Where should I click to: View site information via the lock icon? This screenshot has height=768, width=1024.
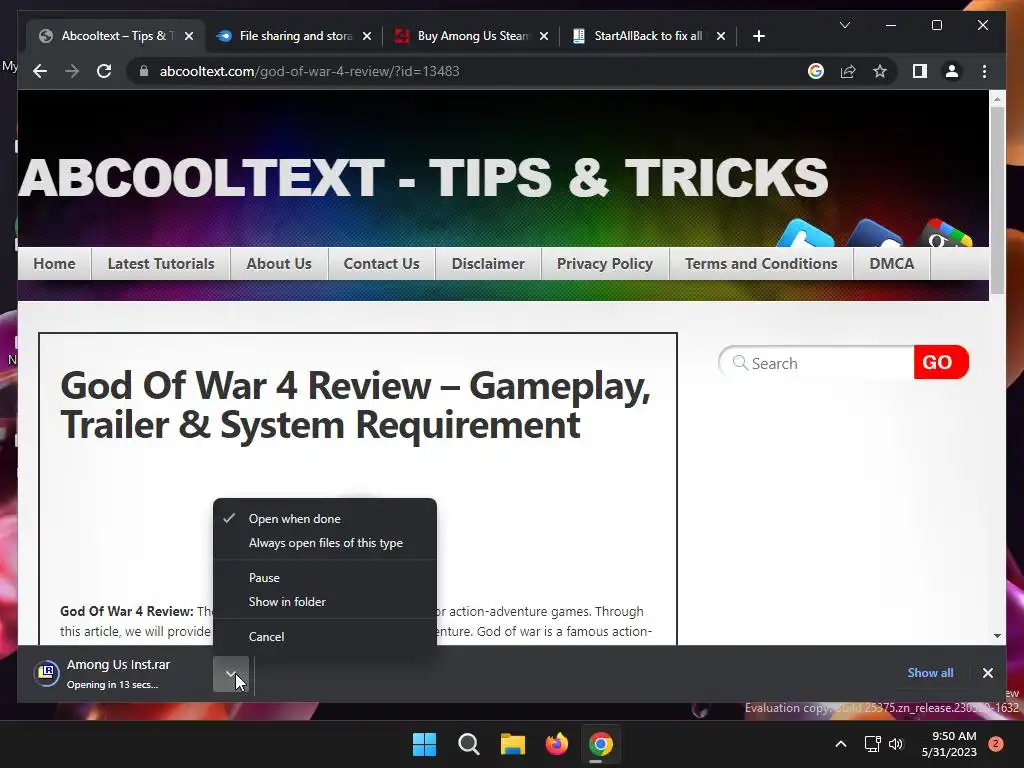pyautogui.click(x=144, y=71)
